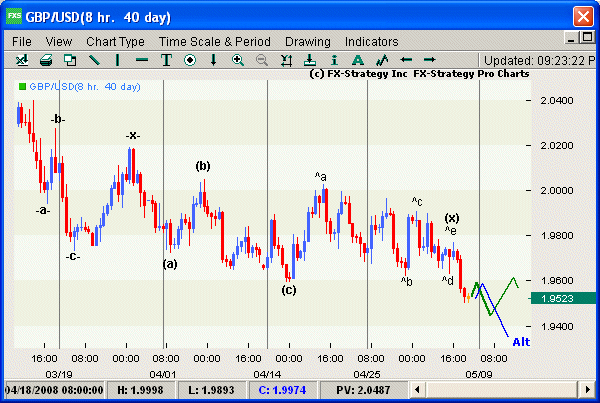Click the inner window restore button
Image resolution: width=600 pixels, height=403 pixels.
pos(587,38)
